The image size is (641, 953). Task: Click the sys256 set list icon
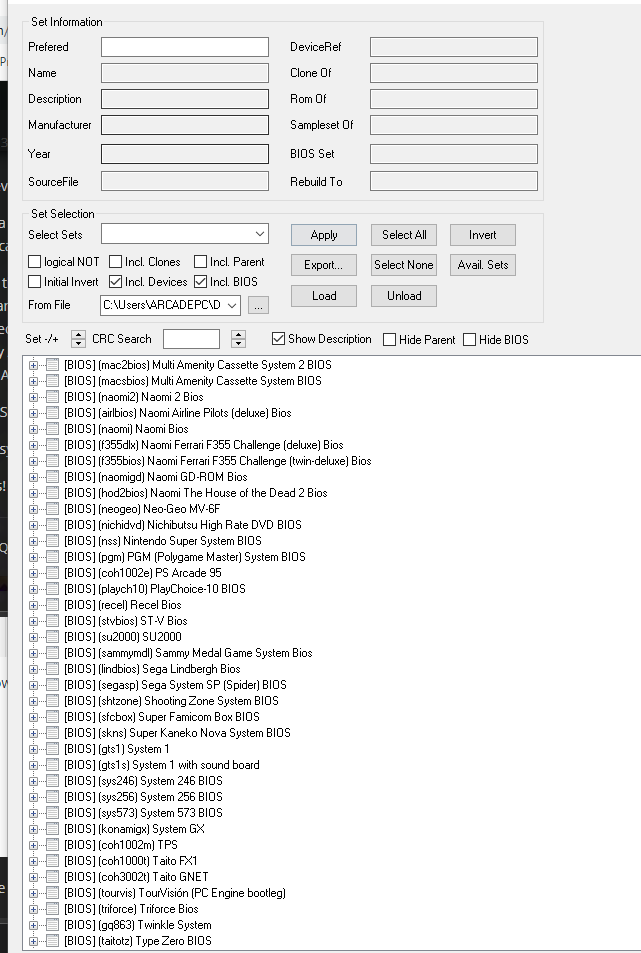(x=52, y=797)
